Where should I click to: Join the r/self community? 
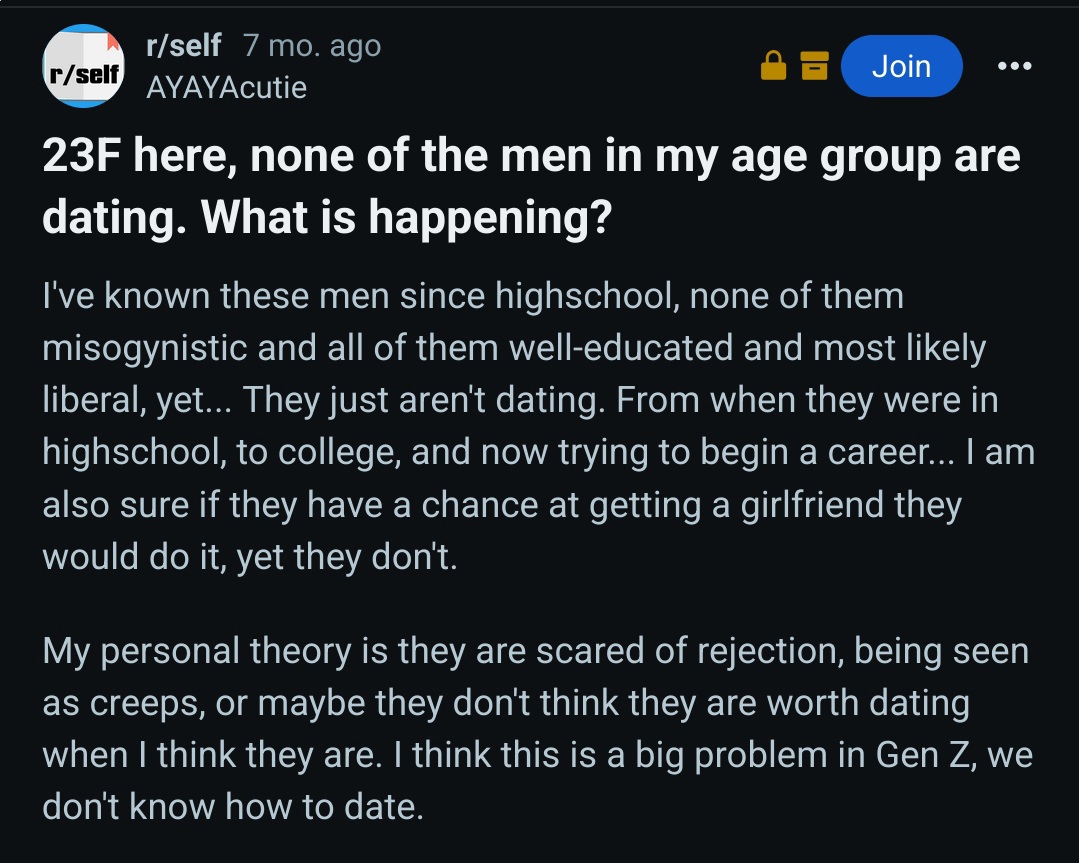click(x=901, y=66)
